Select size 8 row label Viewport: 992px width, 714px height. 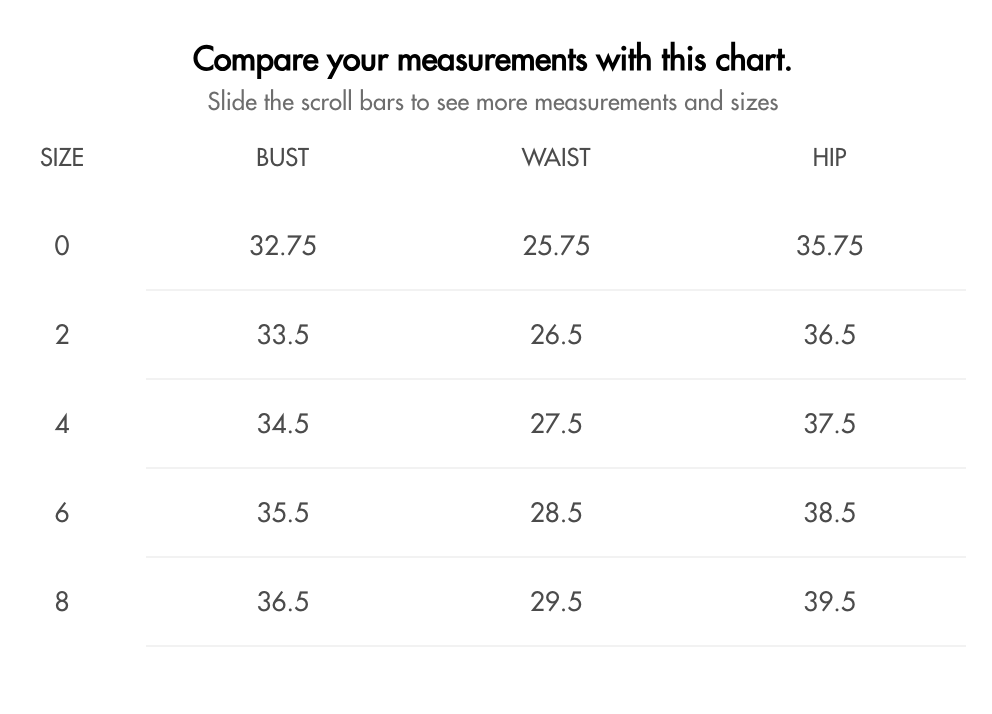[62, 602]
